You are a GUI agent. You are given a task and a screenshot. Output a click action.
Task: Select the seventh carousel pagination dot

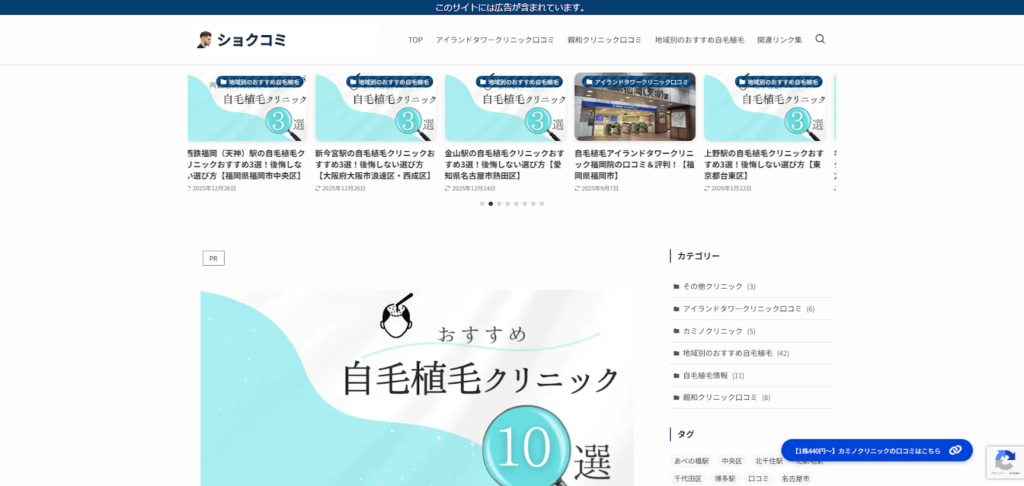(x=533, y=204)
